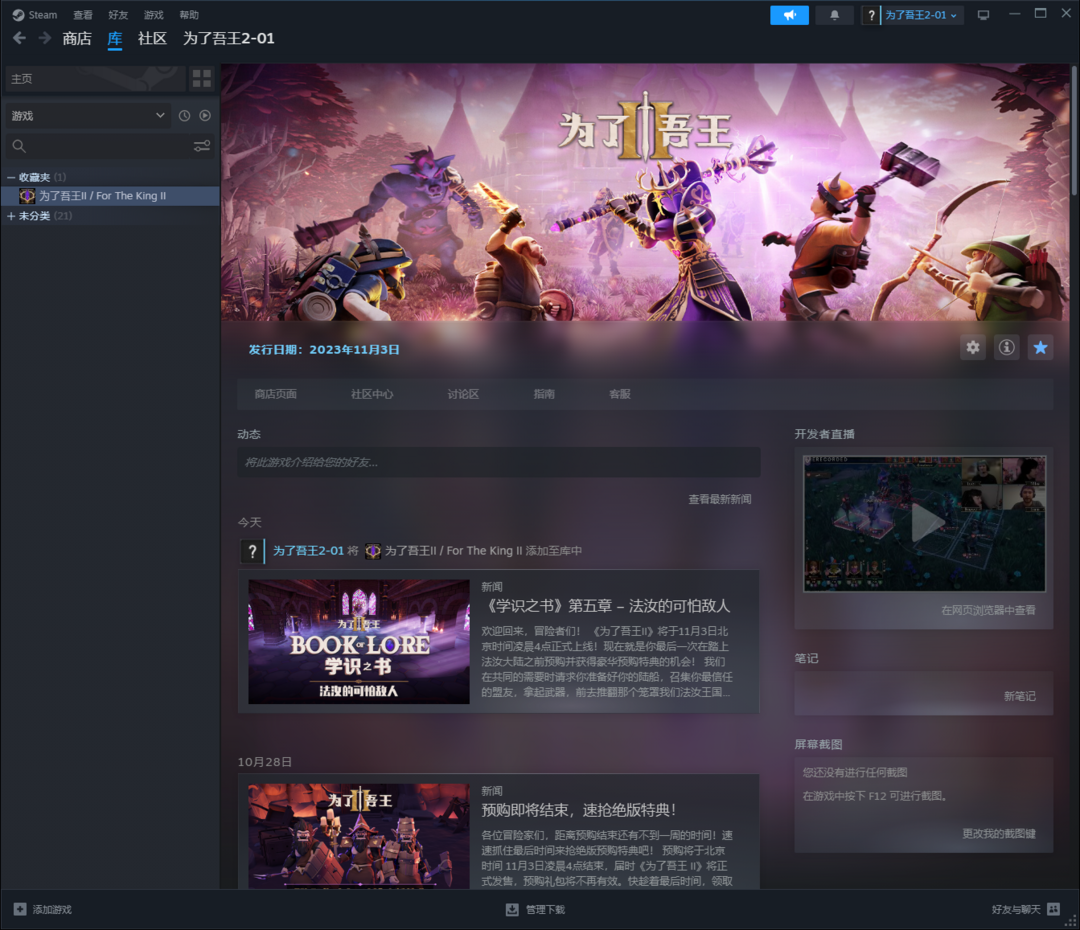Click 更改我的截图键 link

pyautogui.click(x=999, y=834)
